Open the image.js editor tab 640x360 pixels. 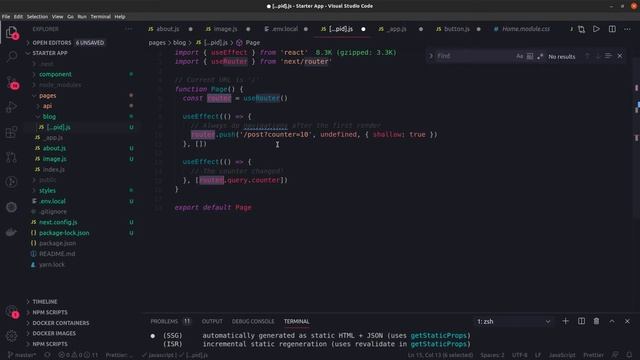[x=225, y=29]
